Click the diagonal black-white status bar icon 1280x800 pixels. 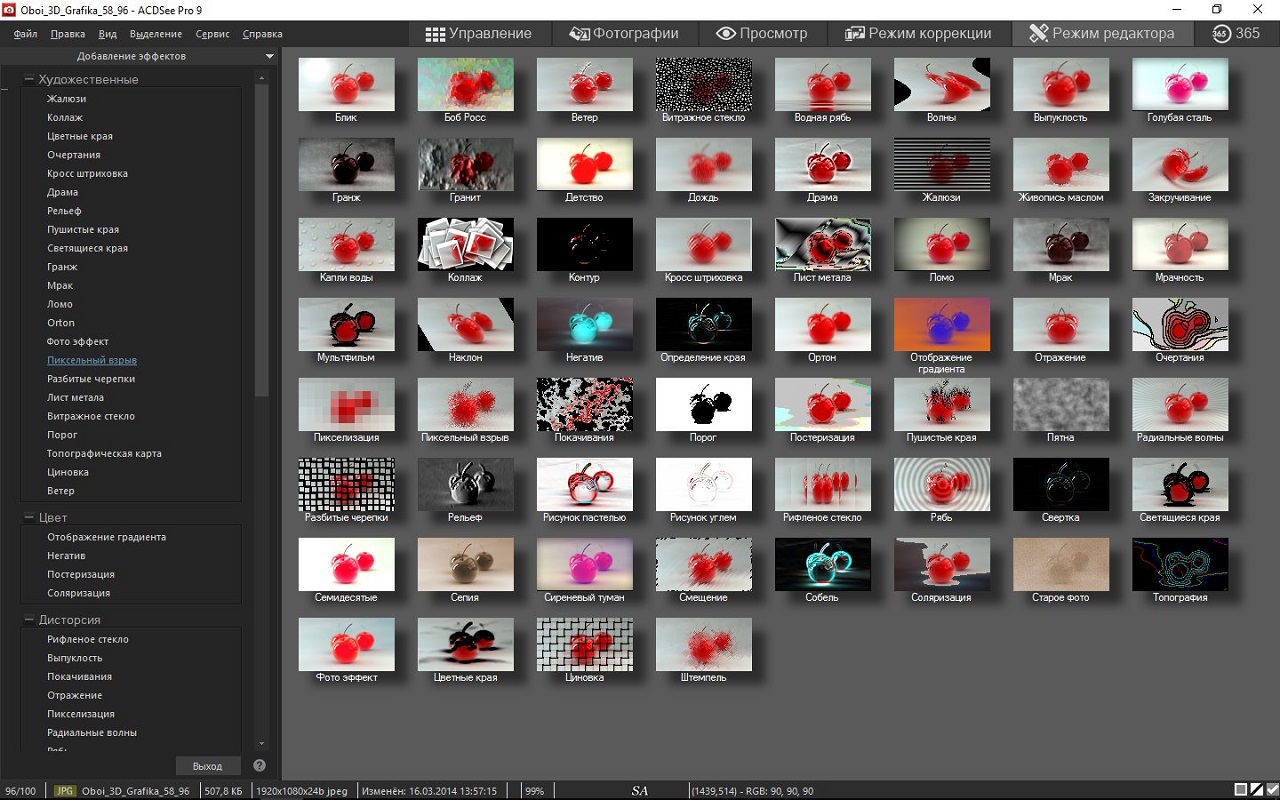[1256, 790]
